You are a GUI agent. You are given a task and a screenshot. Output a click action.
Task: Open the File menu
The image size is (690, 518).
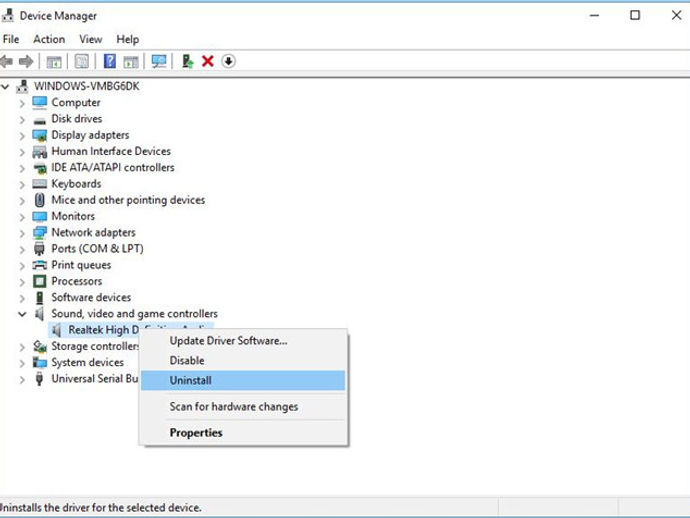11,39
